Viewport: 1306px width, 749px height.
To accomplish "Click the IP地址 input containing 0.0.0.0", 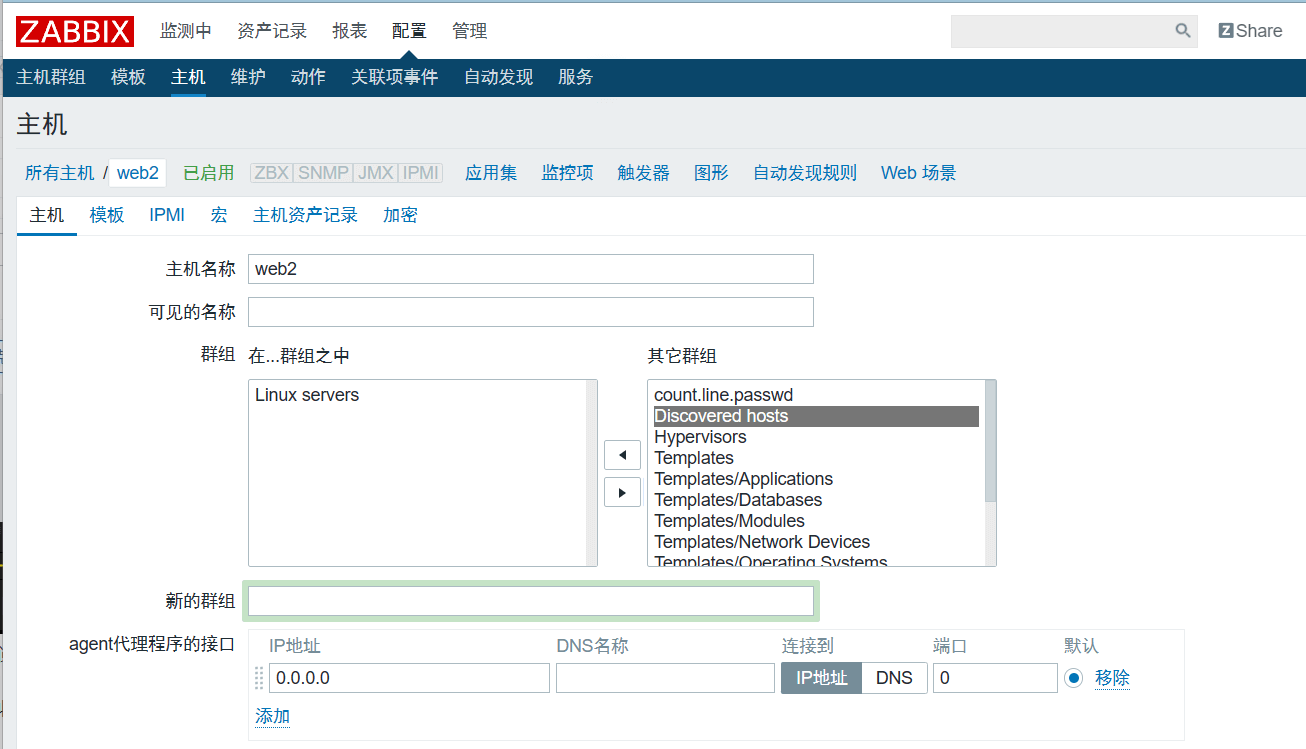I will coord(409,678).
